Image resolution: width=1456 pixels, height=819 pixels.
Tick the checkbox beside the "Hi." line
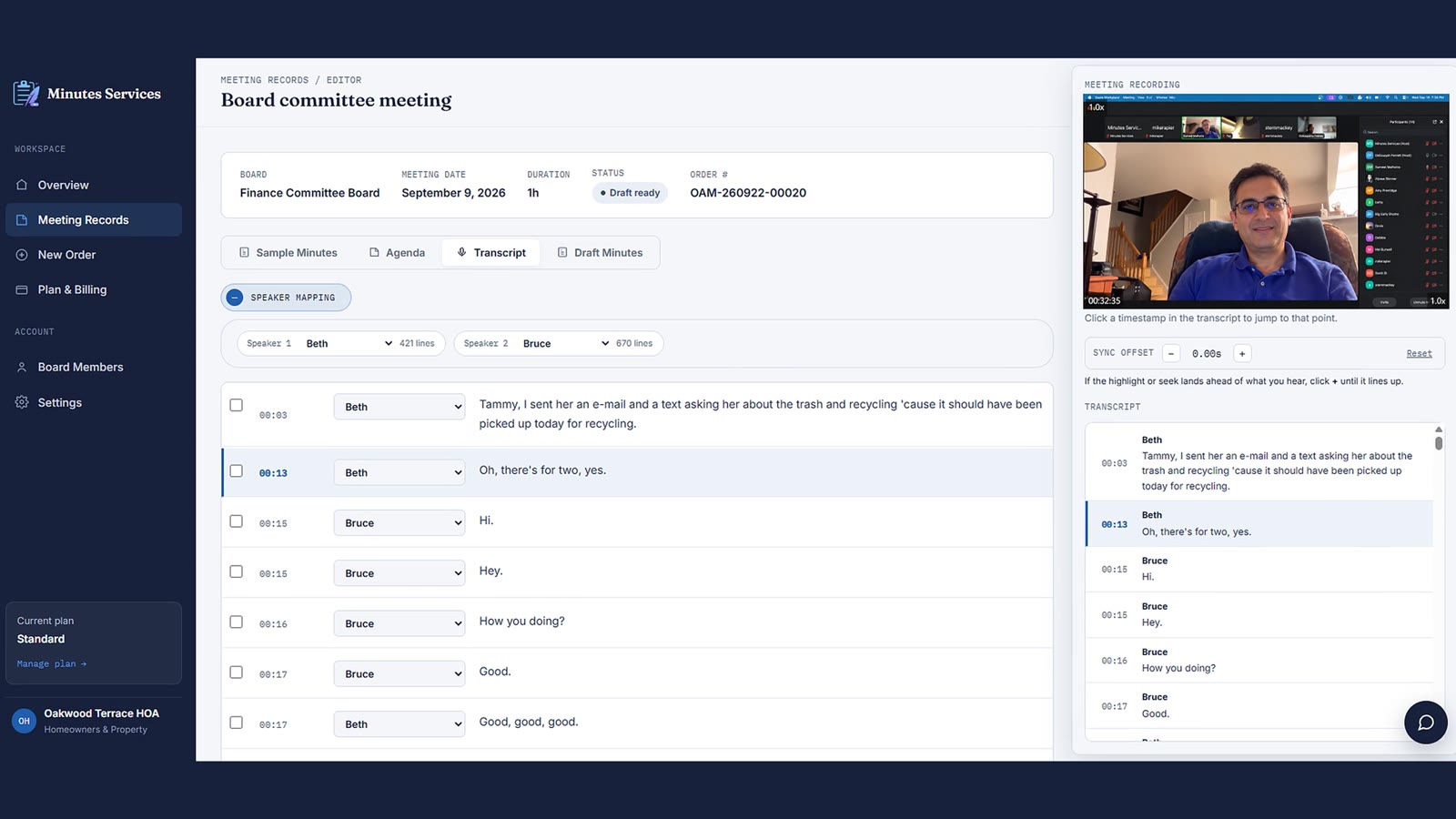click(237, 521)
